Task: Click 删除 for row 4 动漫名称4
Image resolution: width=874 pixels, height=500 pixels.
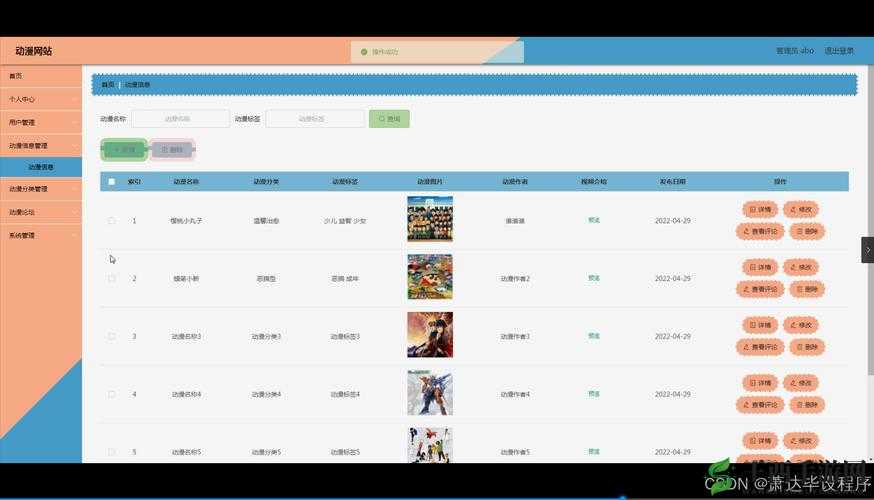Action: pyautogui.click(x=807, y=405)
